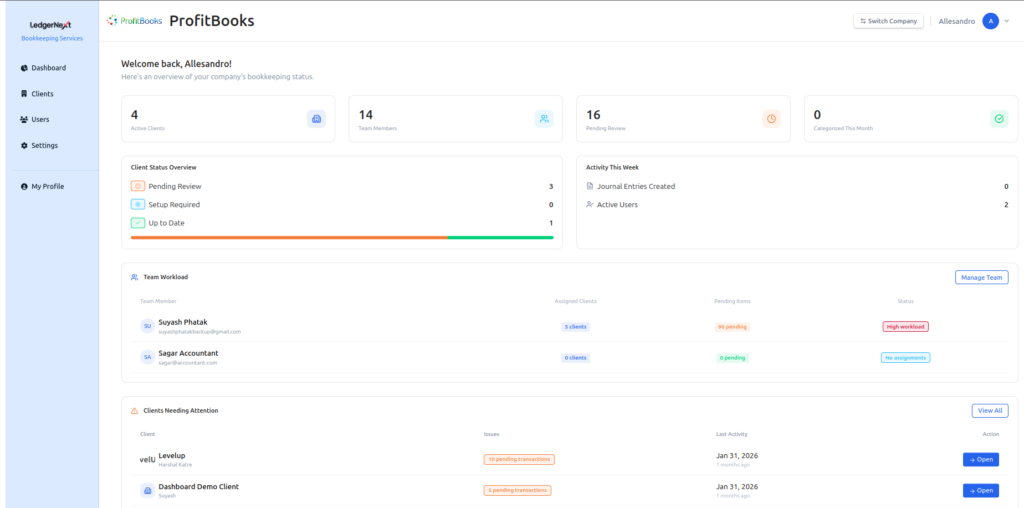Click the username 'Allesandro' in the header
1024x508 pixels.
957,22
